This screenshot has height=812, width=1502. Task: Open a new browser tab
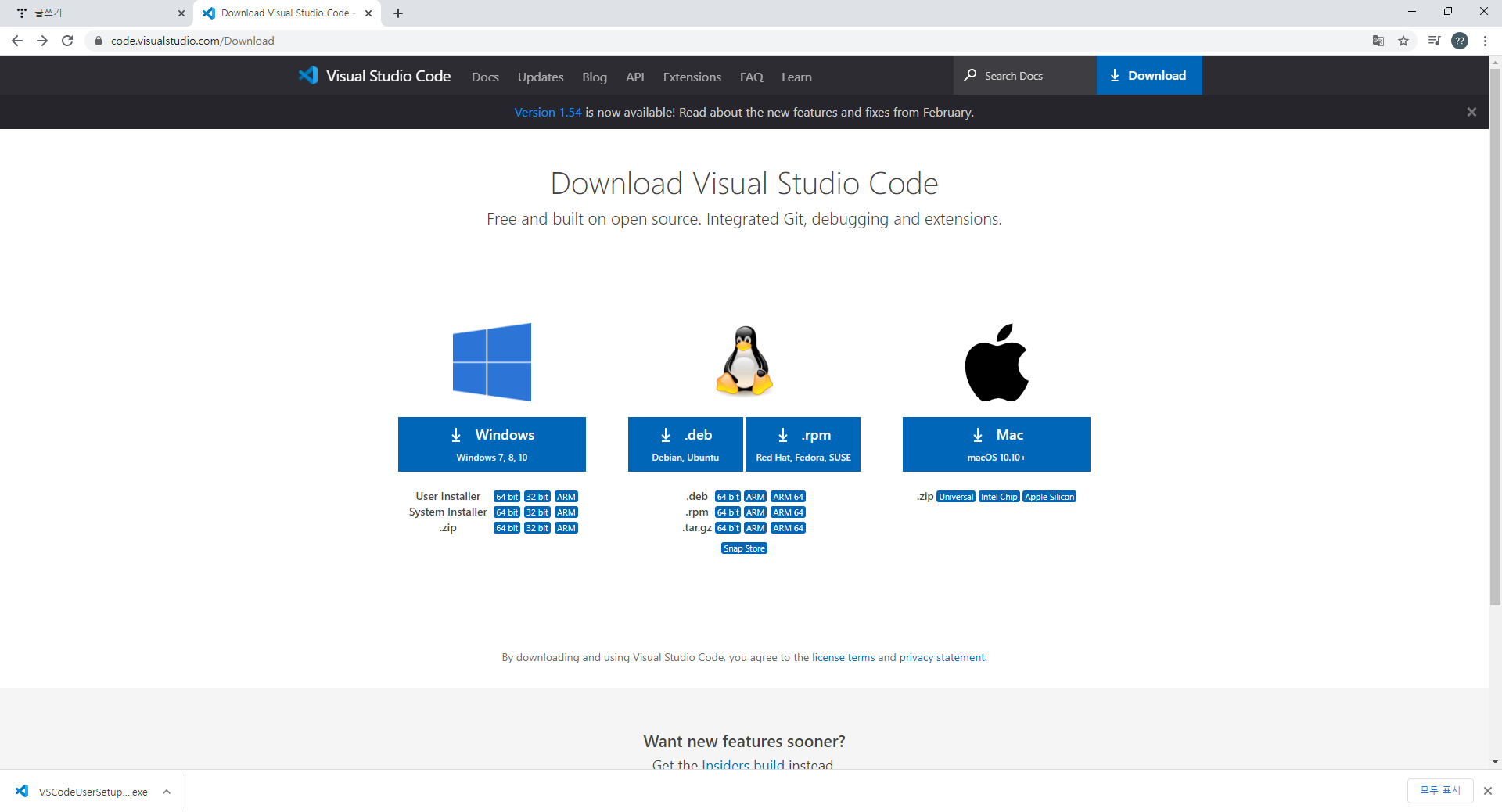pos(398,13)
